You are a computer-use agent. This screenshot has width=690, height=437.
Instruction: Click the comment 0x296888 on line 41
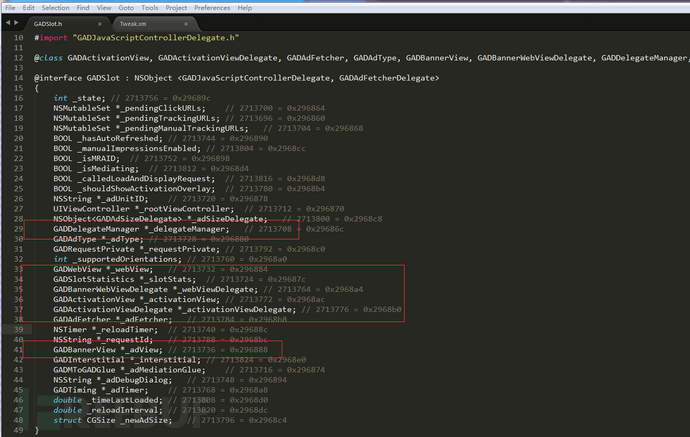tap(249, 350)
